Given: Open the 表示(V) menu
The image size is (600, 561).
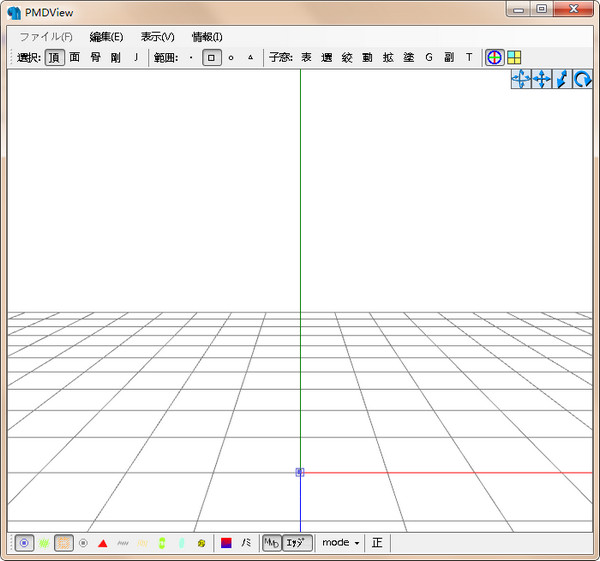Looking at the screenshot, I should pos(157,36).
